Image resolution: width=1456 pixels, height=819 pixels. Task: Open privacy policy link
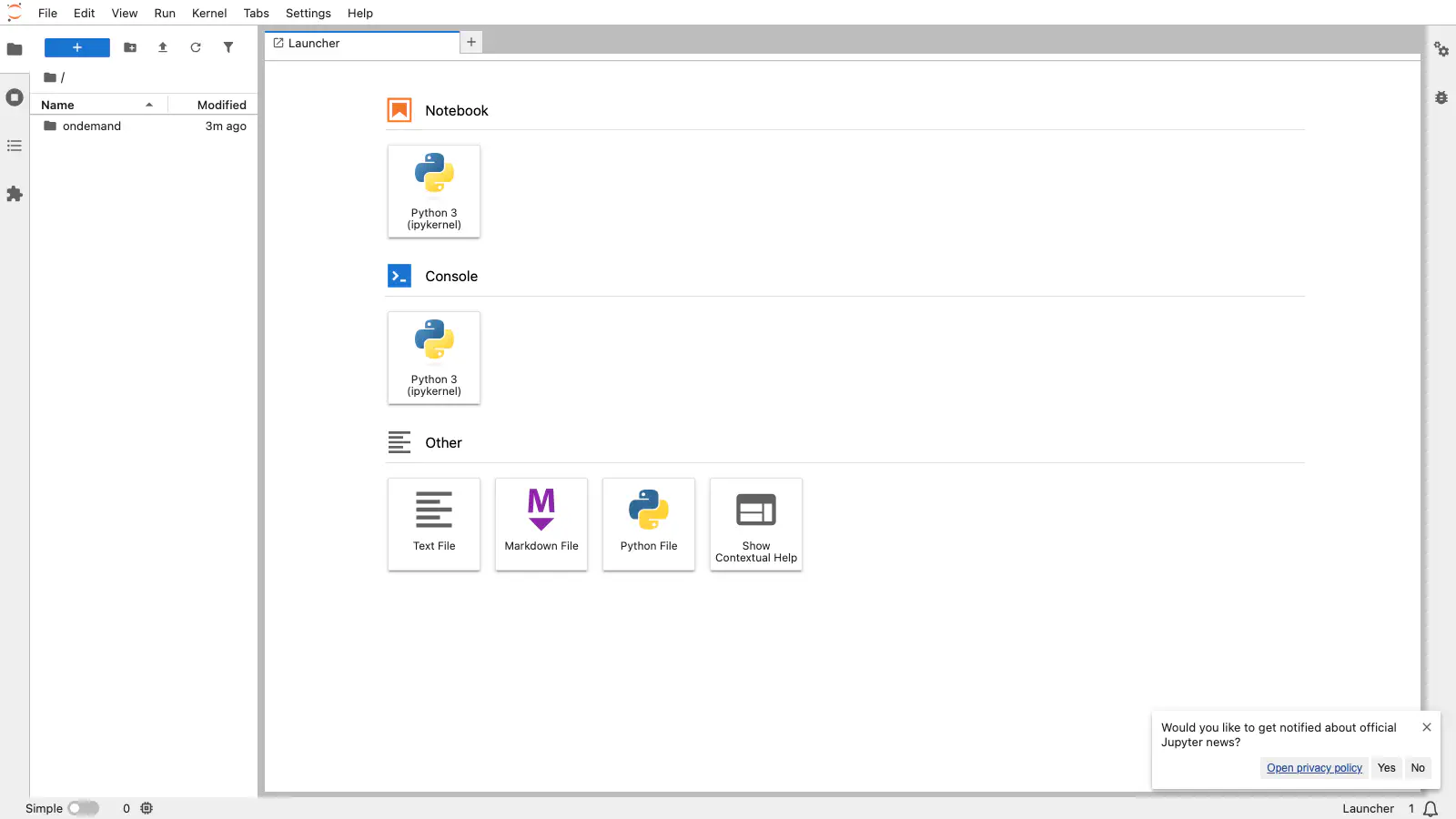(x=1314, y=768)
